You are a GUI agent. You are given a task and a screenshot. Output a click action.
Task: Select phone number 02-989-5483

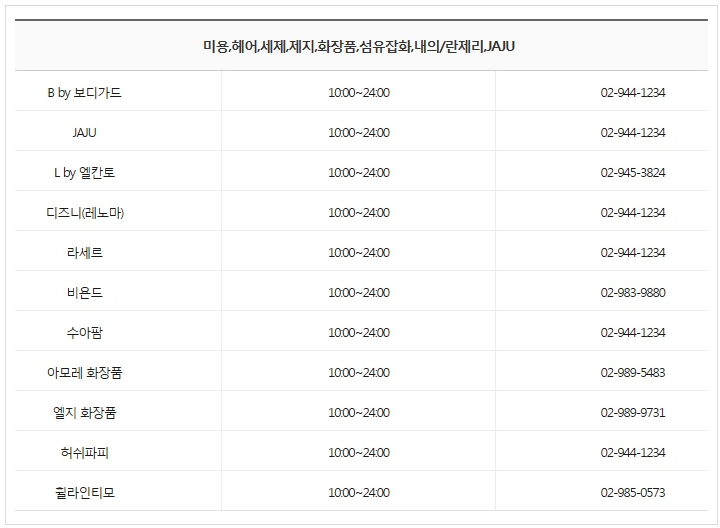(x=633, y=372)
